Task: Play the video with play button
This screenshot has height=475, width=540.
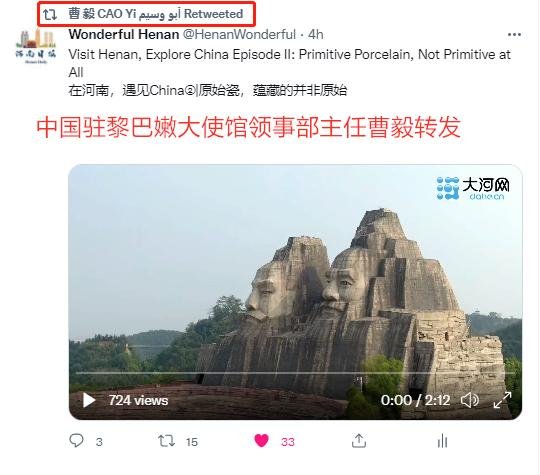Action: [89, 400]
